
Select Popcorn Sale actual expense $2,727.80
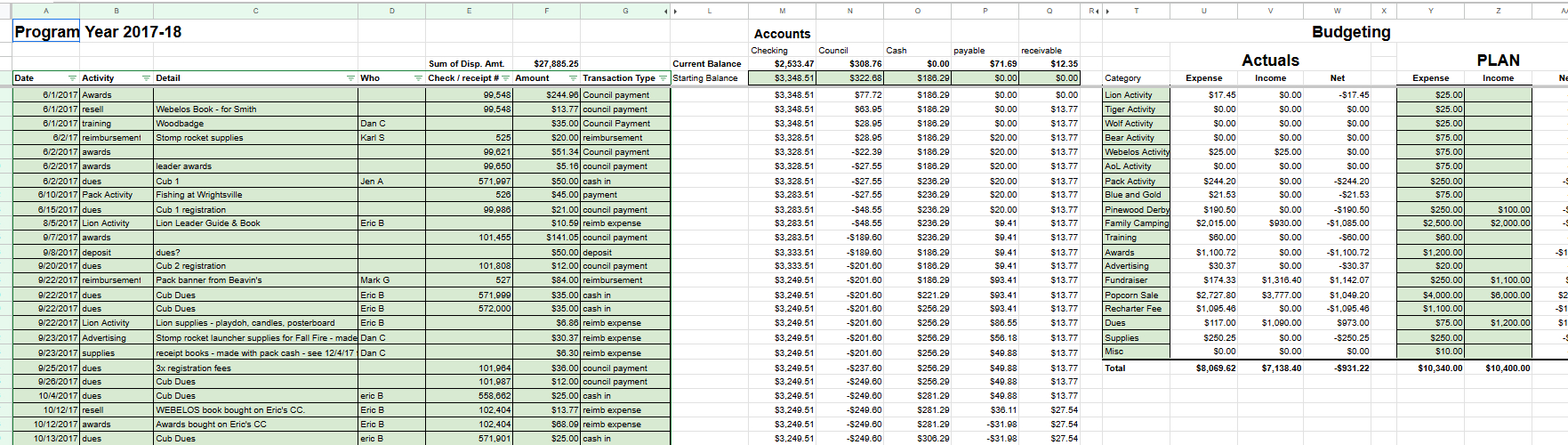pos(1204,295)
